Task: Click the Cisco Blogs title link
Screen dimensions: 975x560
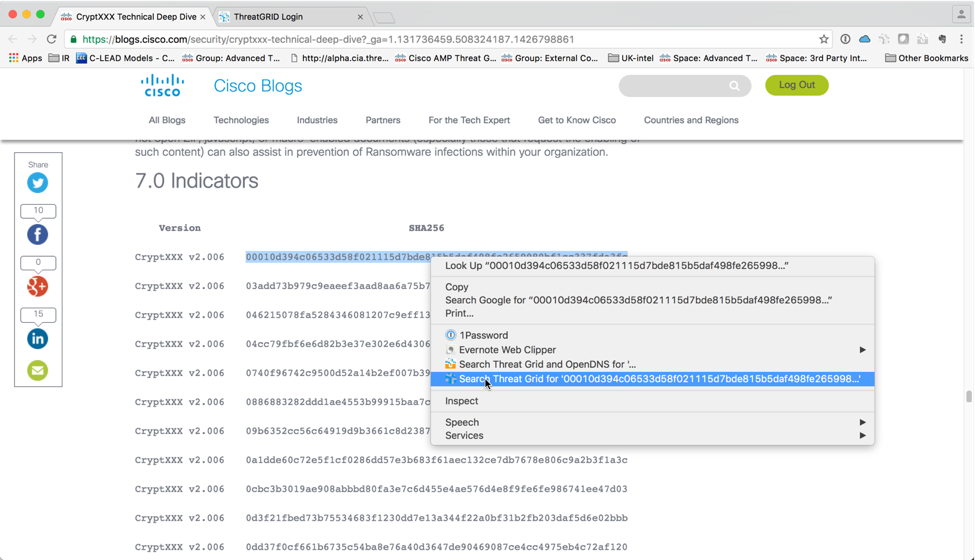Action: (x=257, y=86)
